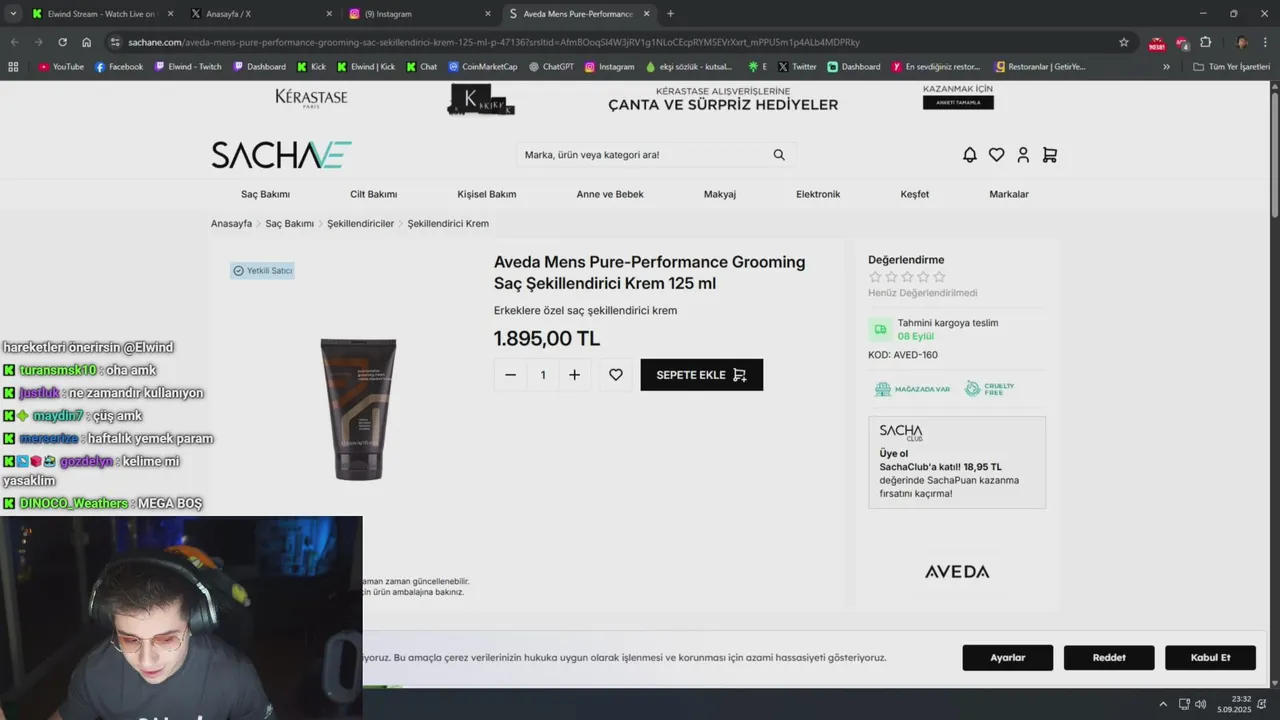
Task: Click the quantity field showing 1
Action: 543,375
